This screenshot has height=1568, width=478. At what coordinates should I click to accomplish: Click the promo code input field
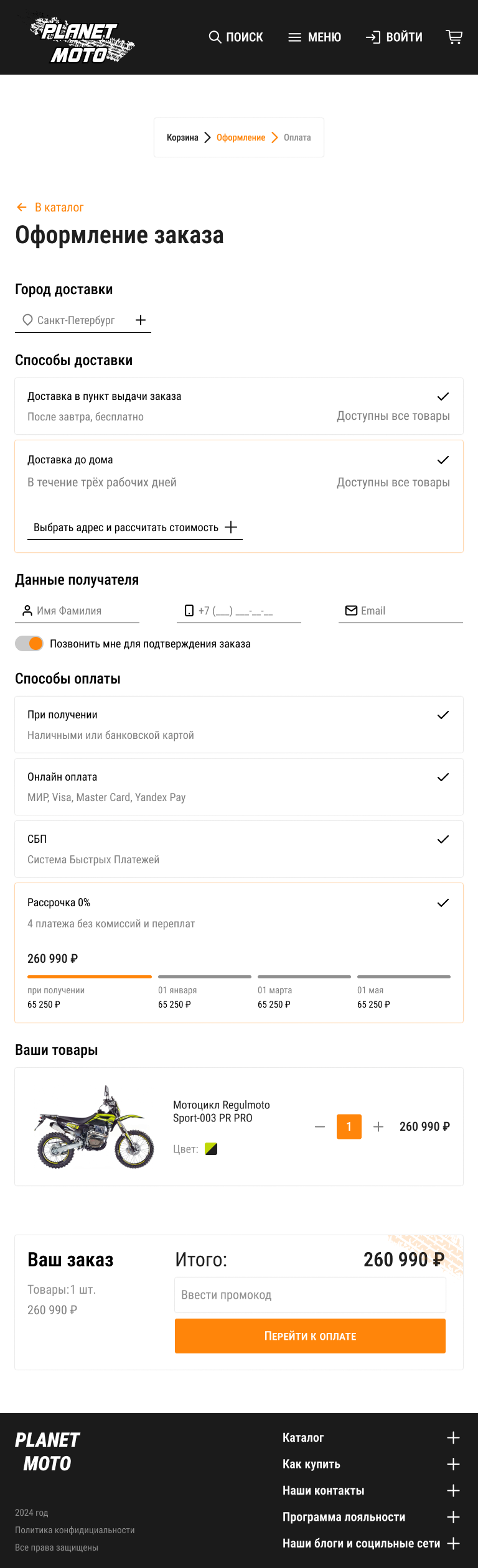(x=310, y=1294)
